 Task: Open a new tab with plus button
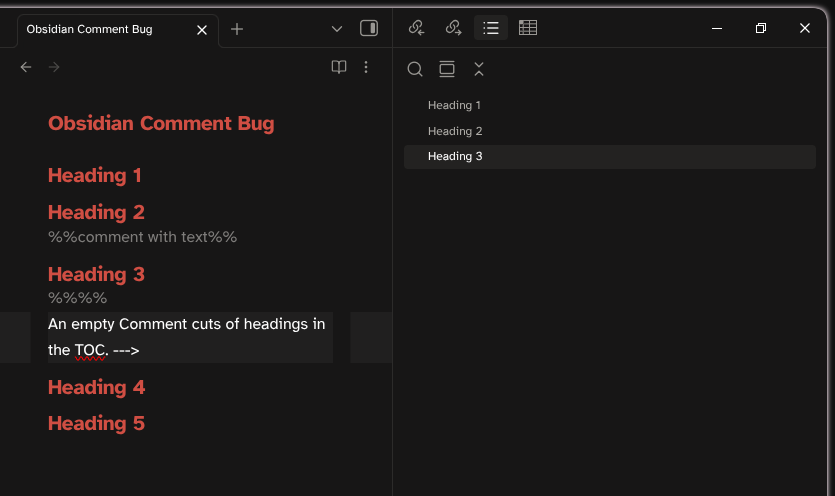tap(237, 29)
